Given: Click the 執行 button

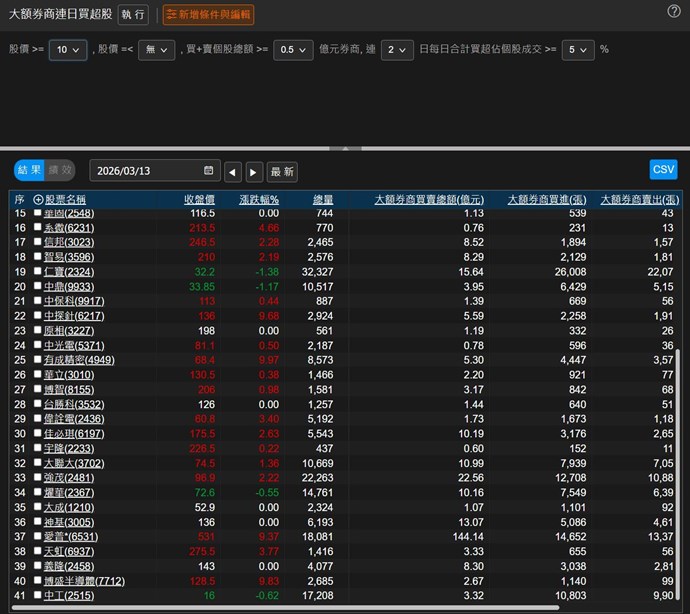Looking at the screenshot, I should [x=133, y=15].
